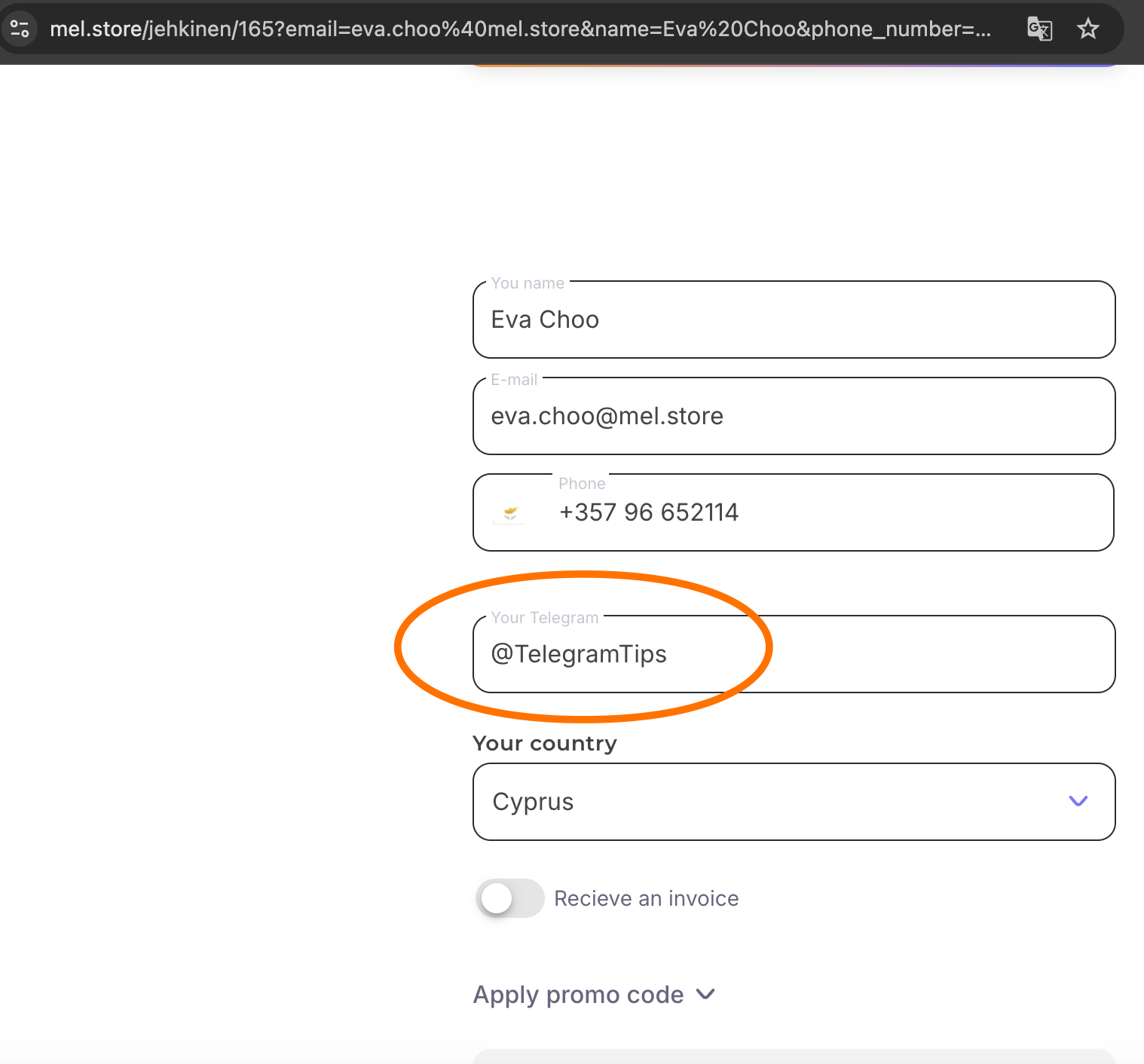Click the chevron icon beside Apply promo code
This screenshot has height=1064, width=1144.
coord(705,995)
